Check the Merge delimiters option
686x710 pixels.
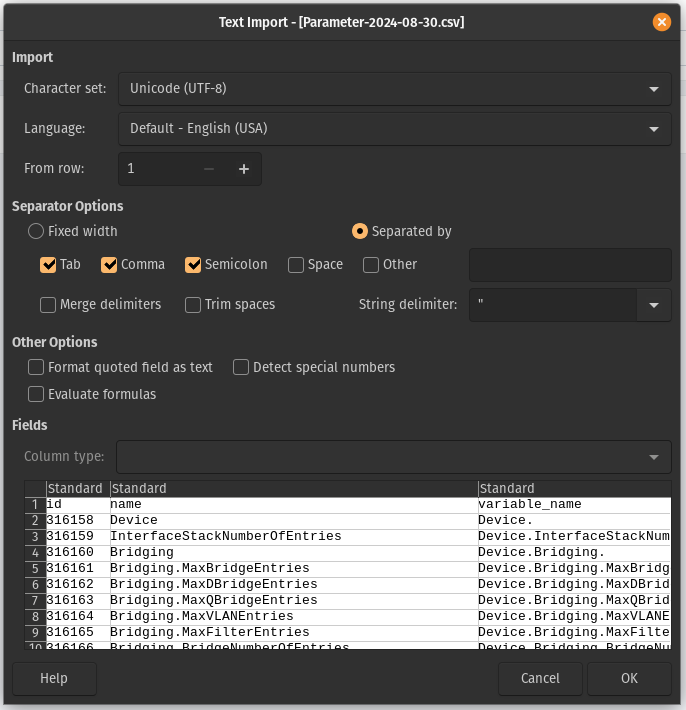pyautogui.click(x=48, y=305)
